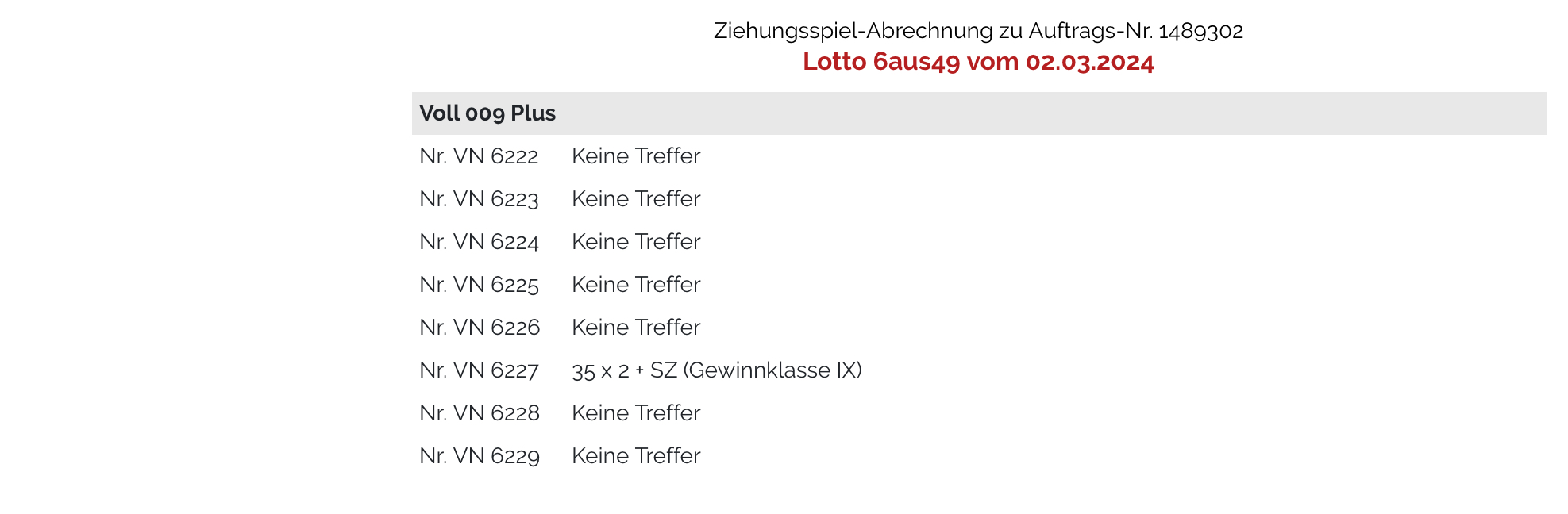This screenshot has height=514, width=1568.
Task: Click Keine Treffer next to VN 6224
Action: click(636, 242)
